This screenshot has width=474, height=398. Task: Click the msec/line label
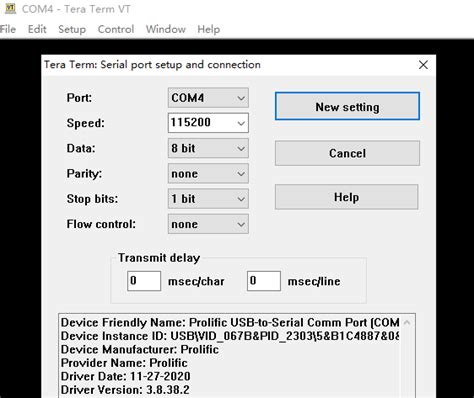tap(314, 281)
